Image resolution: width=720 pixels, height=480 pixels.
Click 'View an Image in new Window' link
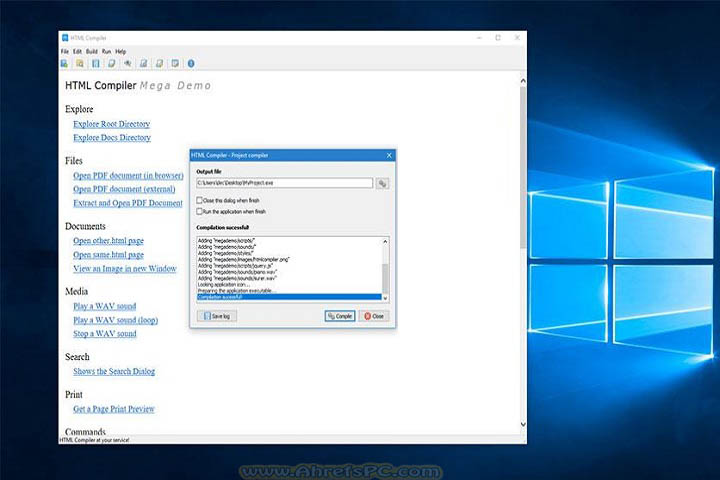point(124,268)
